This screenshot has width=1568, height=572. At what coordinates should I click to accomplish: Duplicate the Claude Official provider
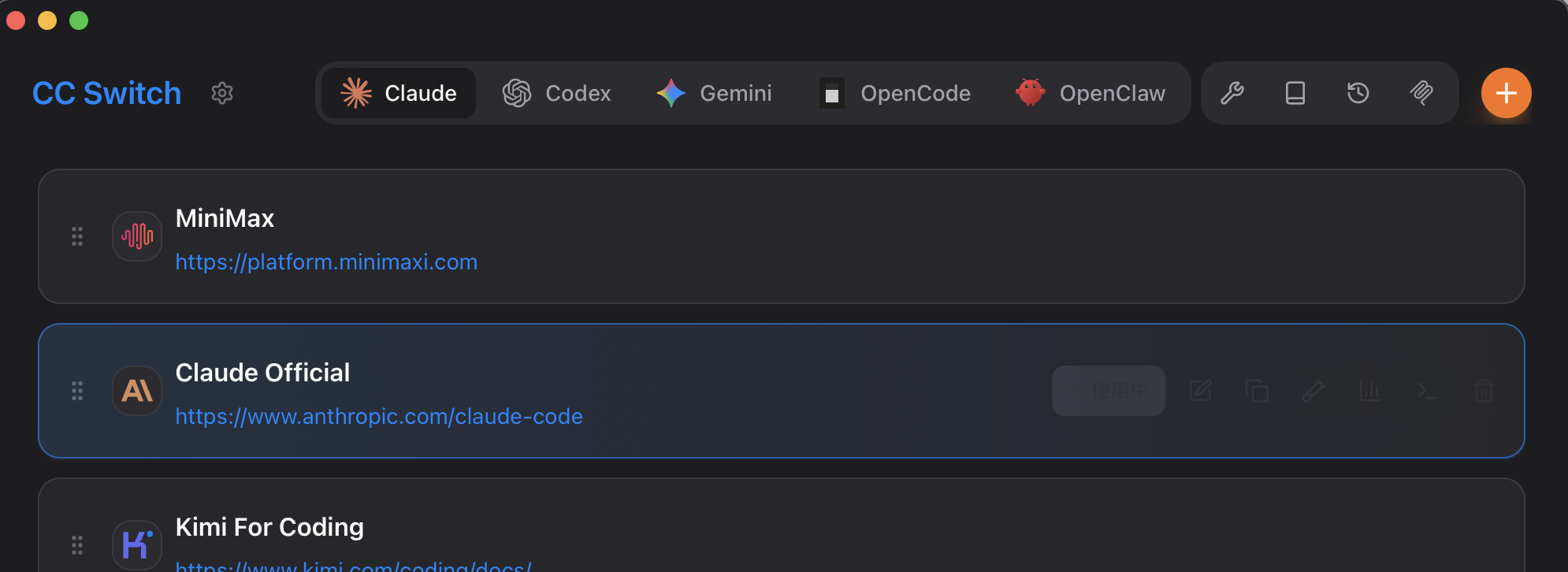(x=1257, y=391)
